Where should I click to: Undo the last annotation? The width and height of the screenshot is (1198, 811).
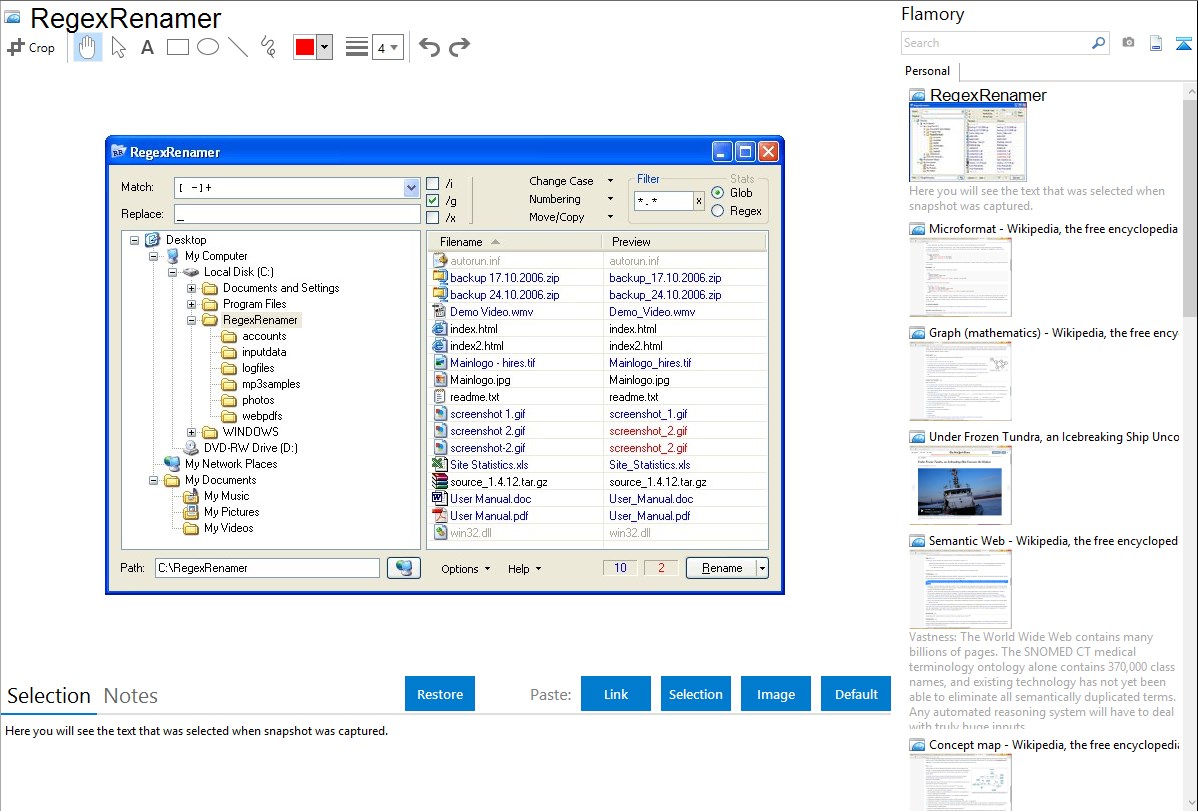(429, 47)
